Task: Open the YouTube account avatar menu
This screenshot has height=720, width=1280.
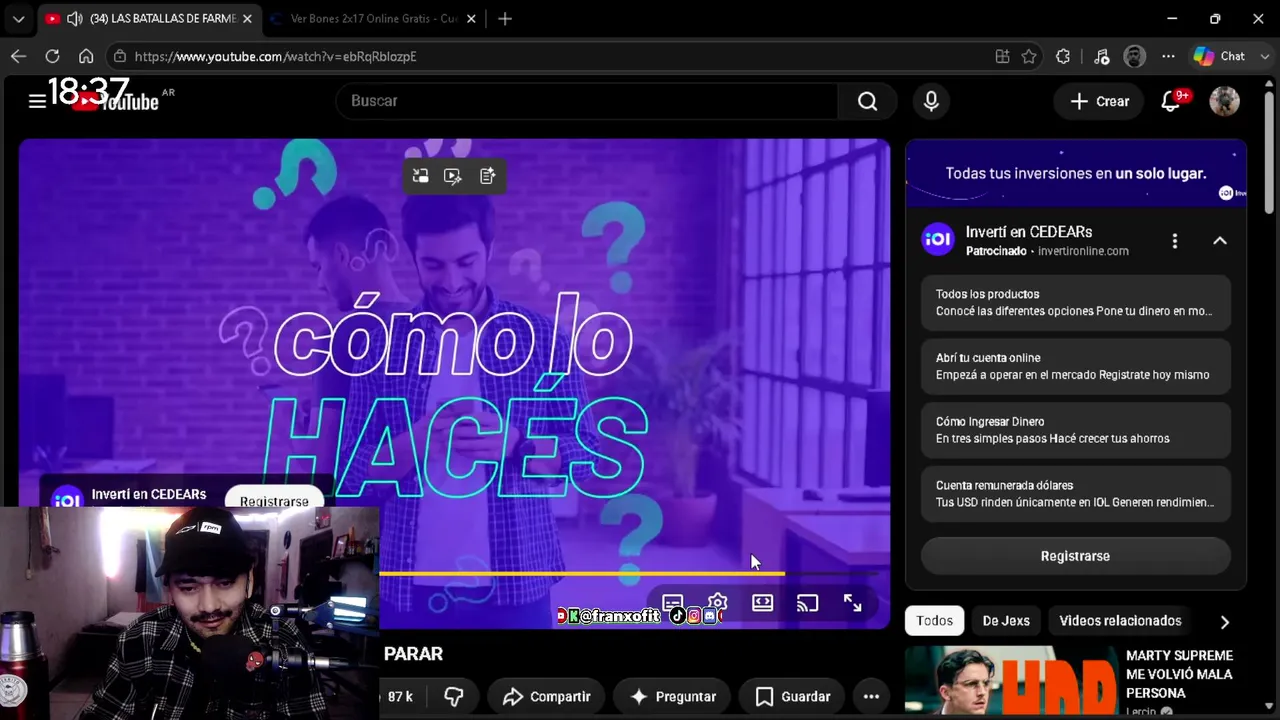Action: [1224, 101]
